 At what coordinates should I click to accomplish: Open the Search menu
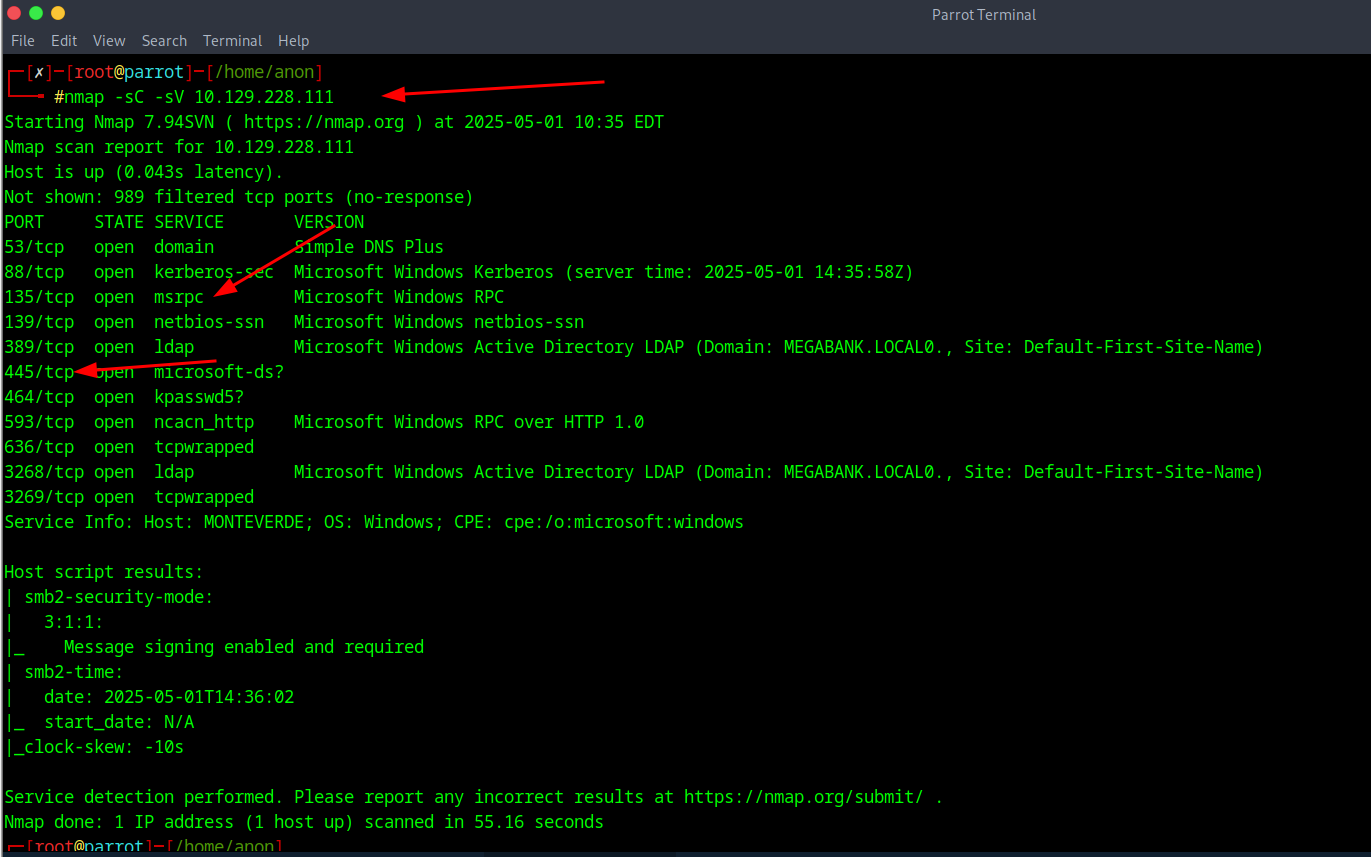[164, 41]
